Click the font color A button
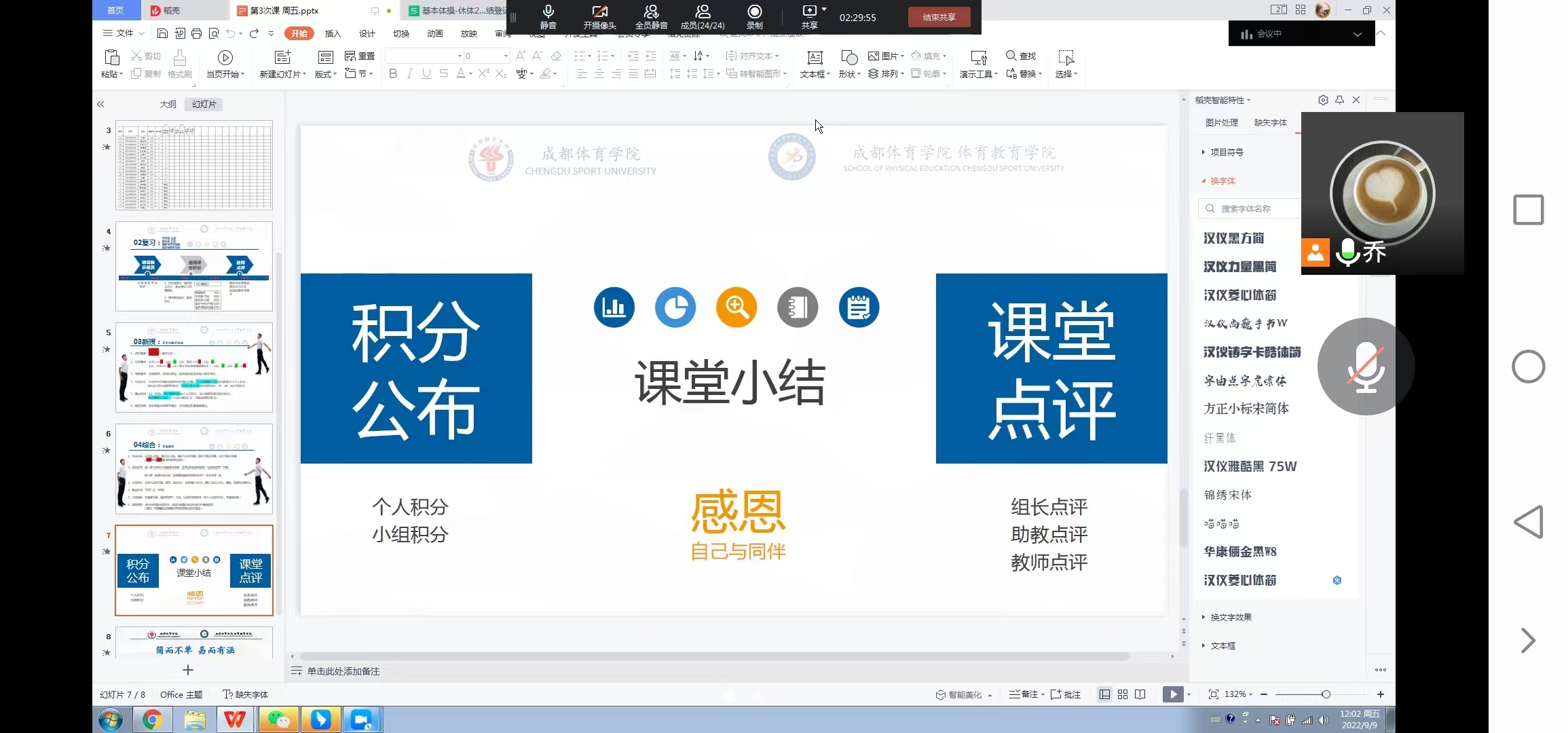Screen dimensions: 1568x733 click(x=461, y=73)
